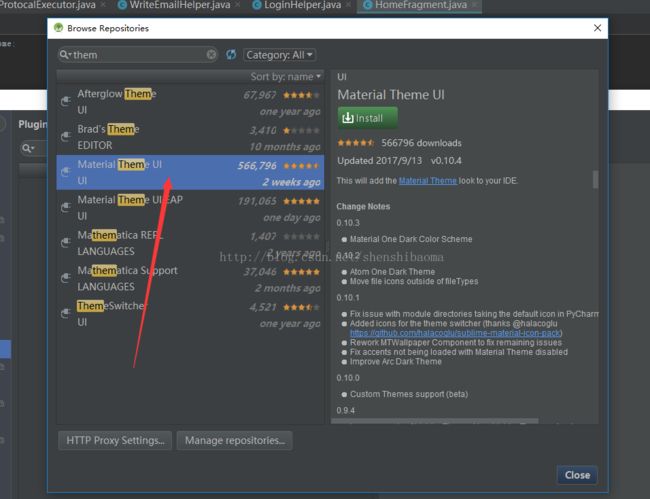Click the ThemeSwitcher plugin icon
Viewport: 650px width, 499px height.
click(66, 313)
